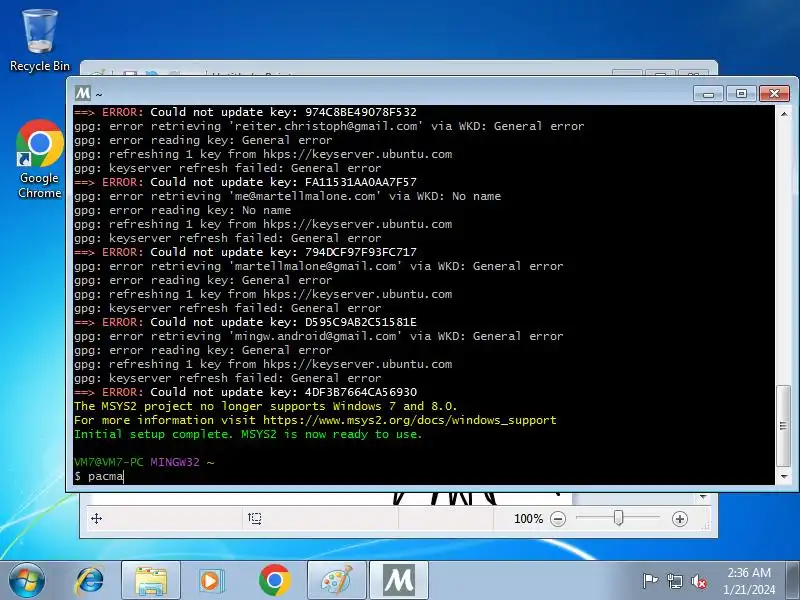Viewport: 800px width, 600px height.
Task: Click error line with key FA11531AA0AA7F57
Action: point(245,182)
